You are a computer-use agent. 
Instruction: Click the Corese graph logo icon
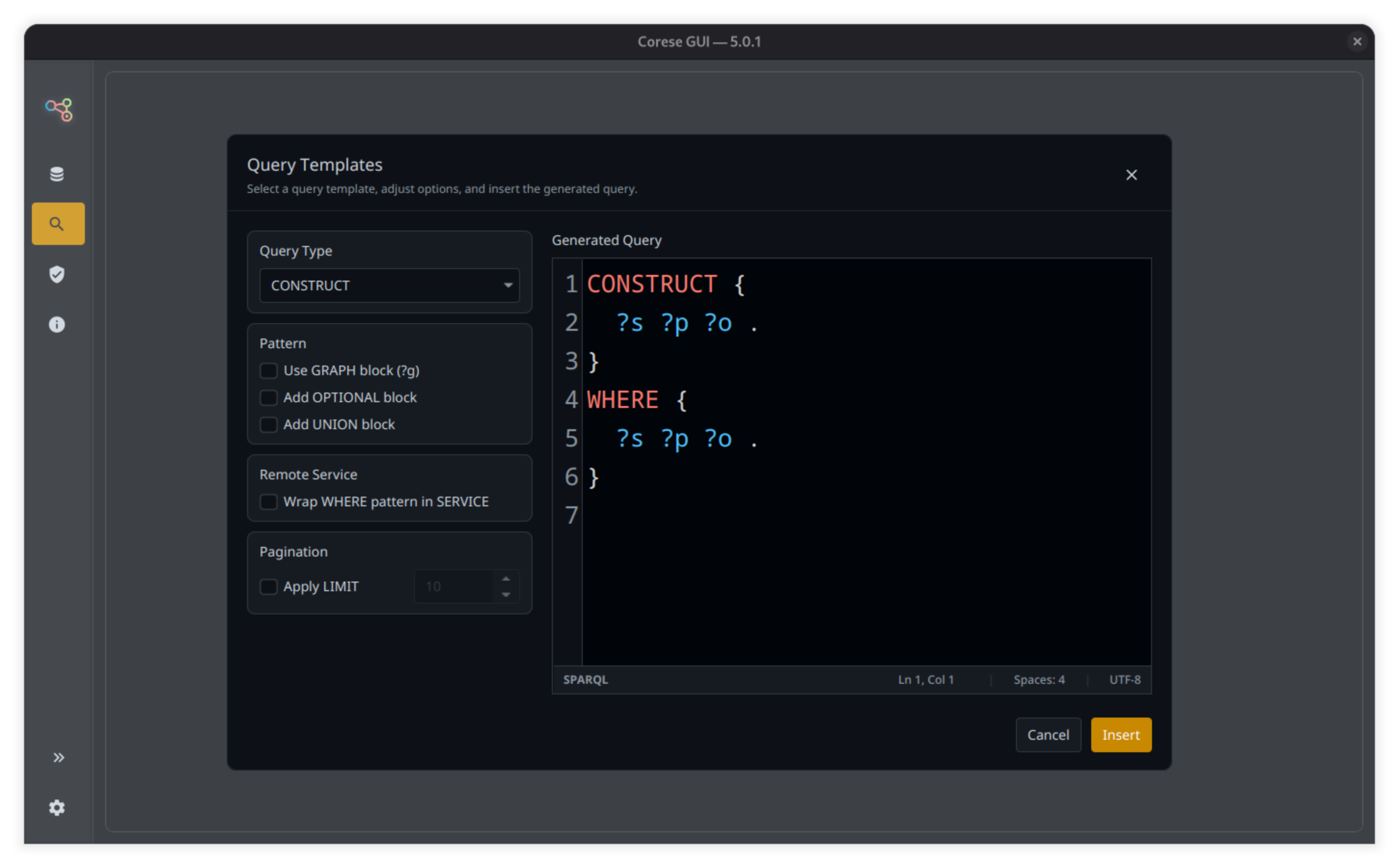point(58,109)
